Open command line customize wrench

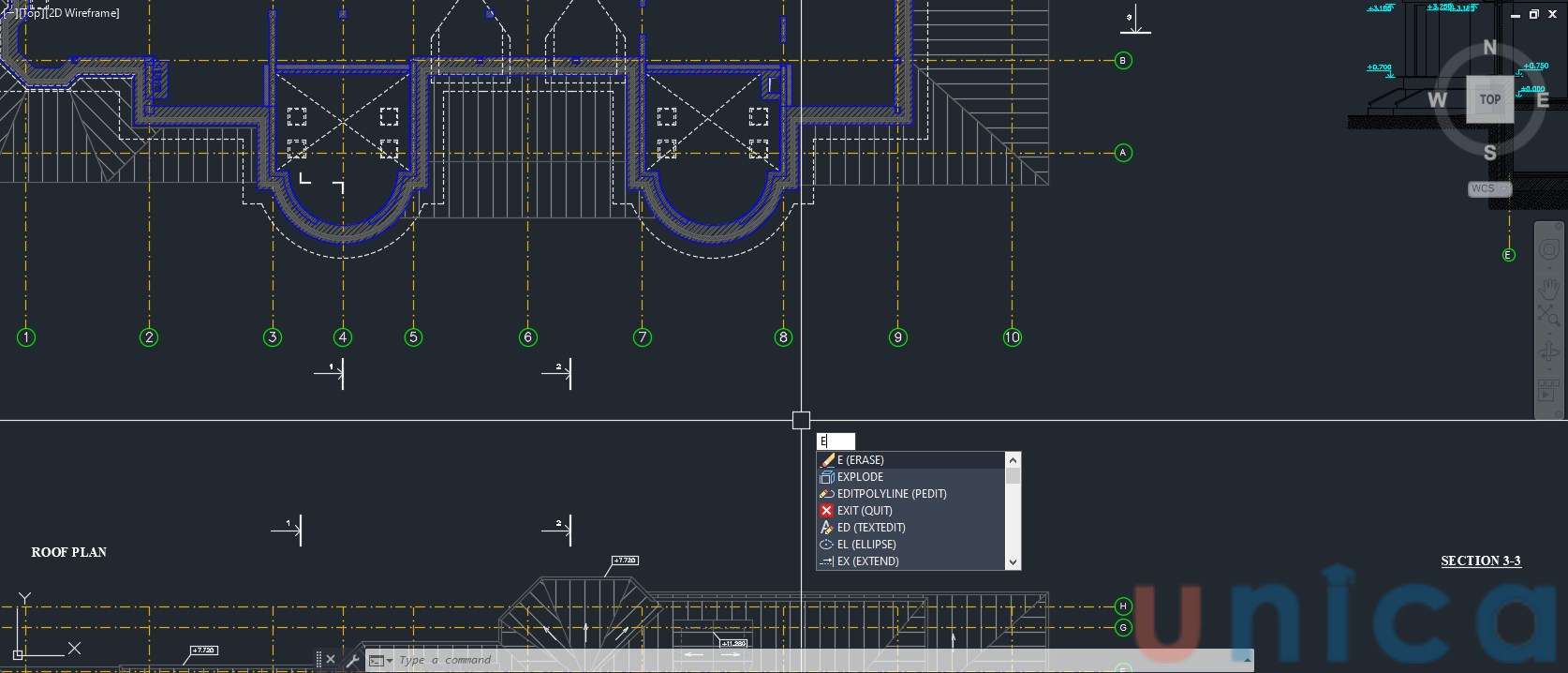pyautogui.click(x=353, y=661)
